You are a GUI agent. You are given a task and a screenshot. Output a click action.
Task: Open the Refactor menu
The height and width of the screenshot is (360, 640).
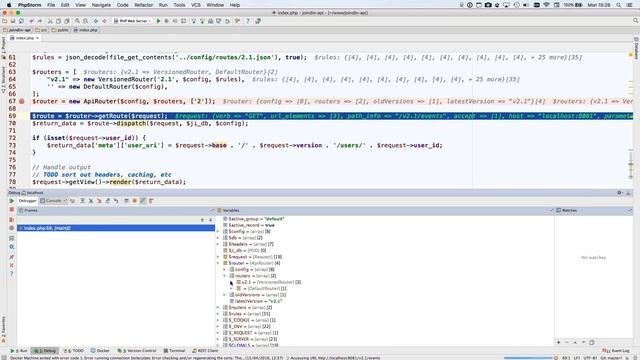tap(144, 5)
